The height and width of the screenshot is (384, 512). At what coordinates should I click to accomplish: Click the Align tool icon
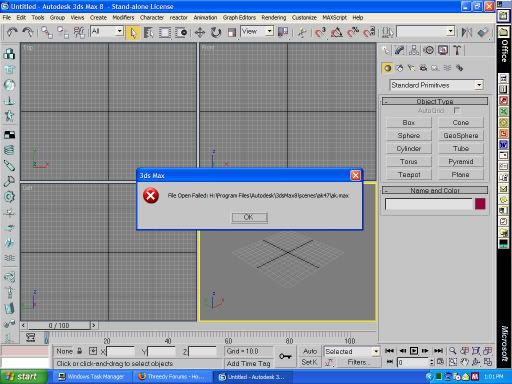[482, 32]
